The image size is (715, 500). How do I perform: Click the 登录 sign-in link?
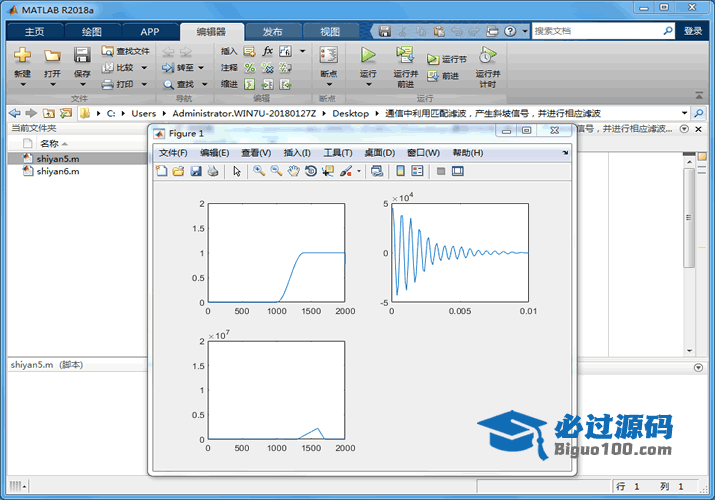pyautogui.click(x=693, y=31)
